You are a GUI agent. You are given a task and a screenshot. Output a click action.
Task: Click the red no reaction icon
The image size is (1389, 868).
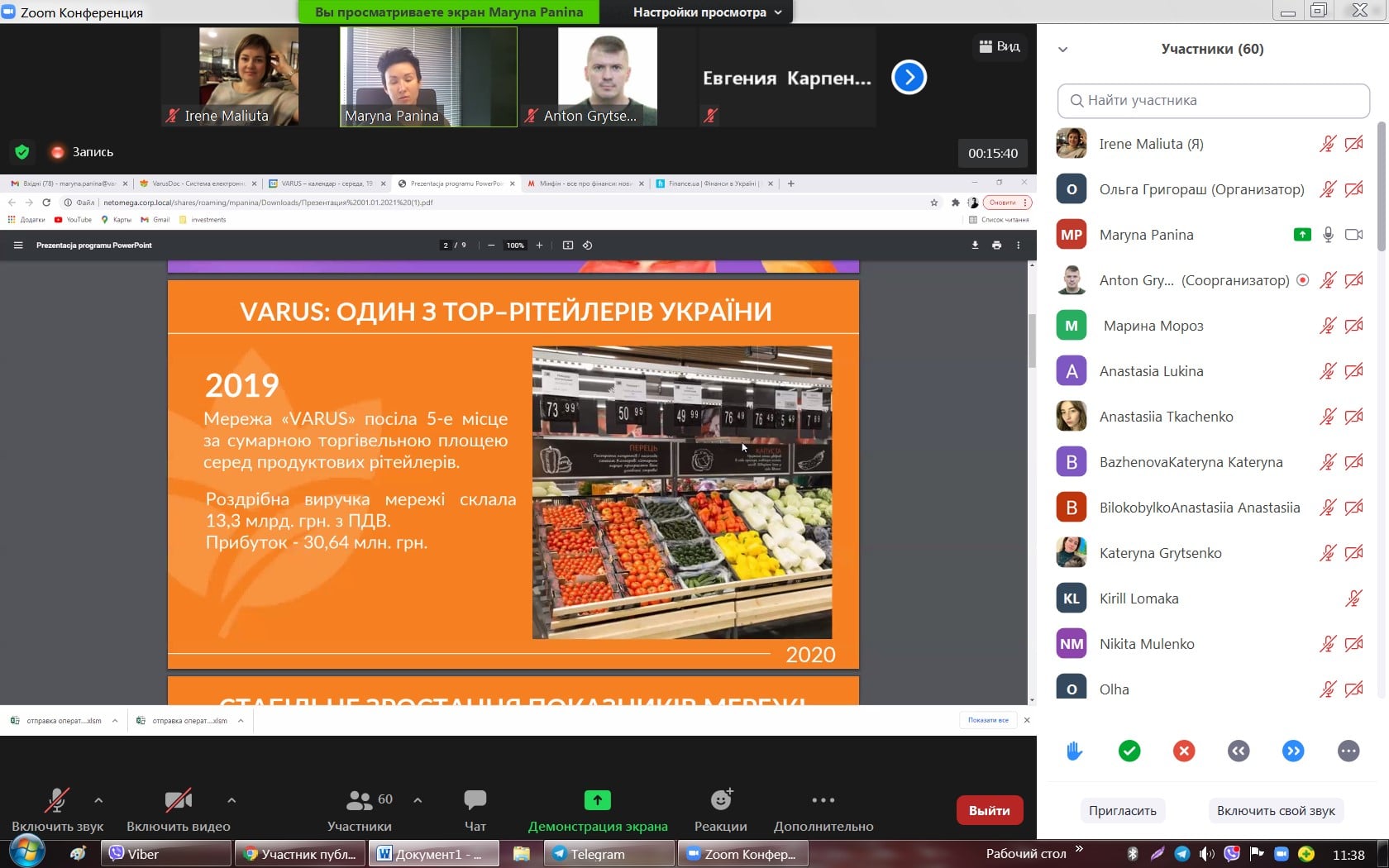point(1184,751)
